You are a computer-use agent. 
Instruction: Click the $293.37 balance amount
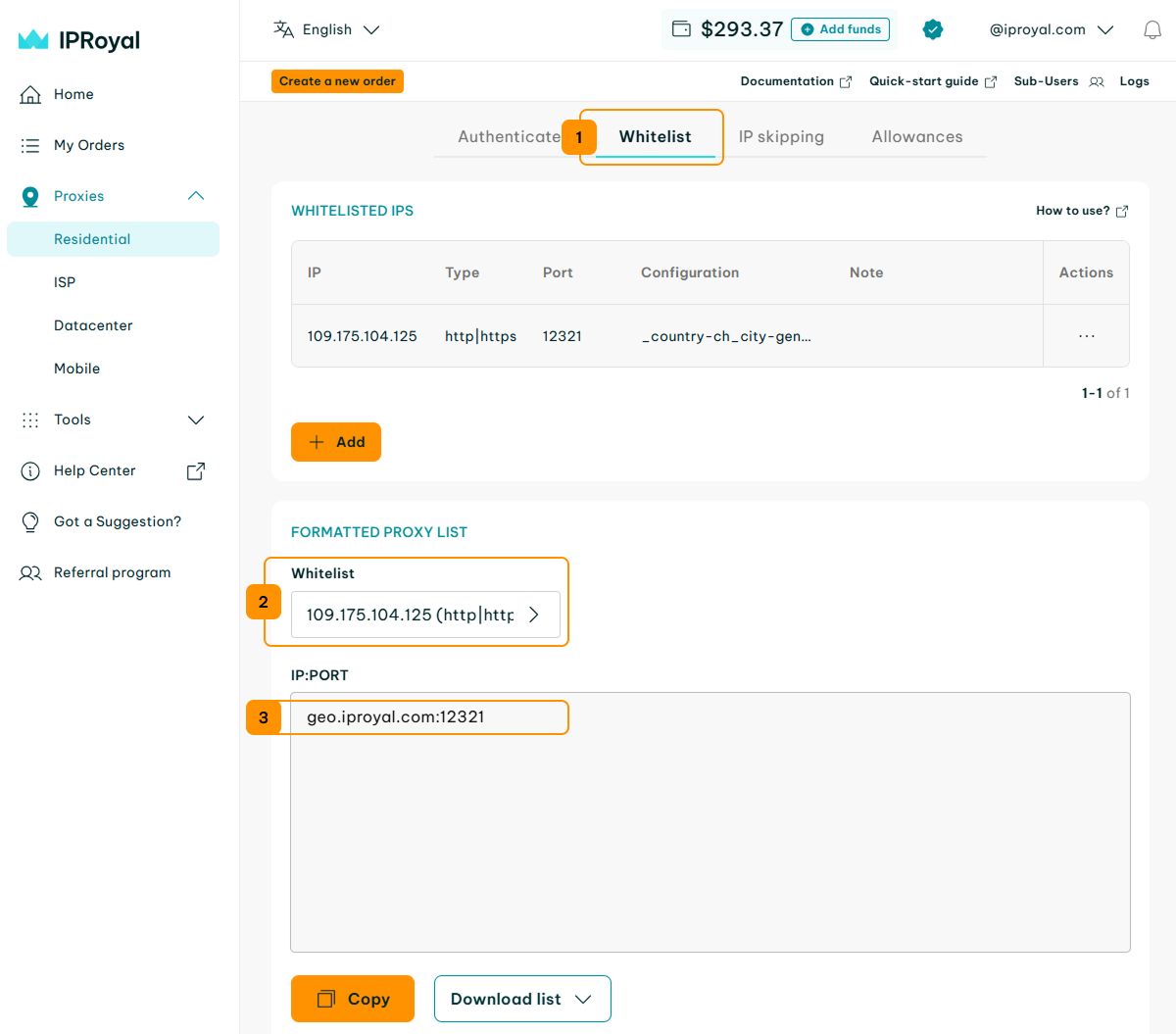point(742,29)
